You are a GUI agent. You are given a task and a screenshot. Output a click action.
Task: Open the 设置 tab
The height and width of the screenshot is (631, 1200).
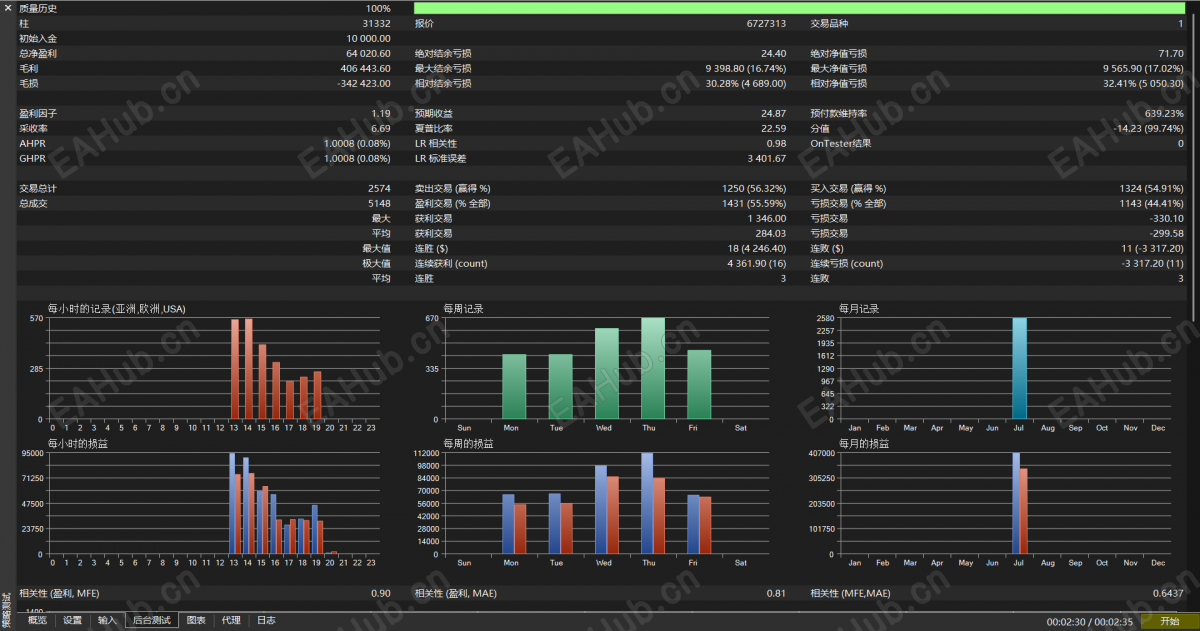72,620
